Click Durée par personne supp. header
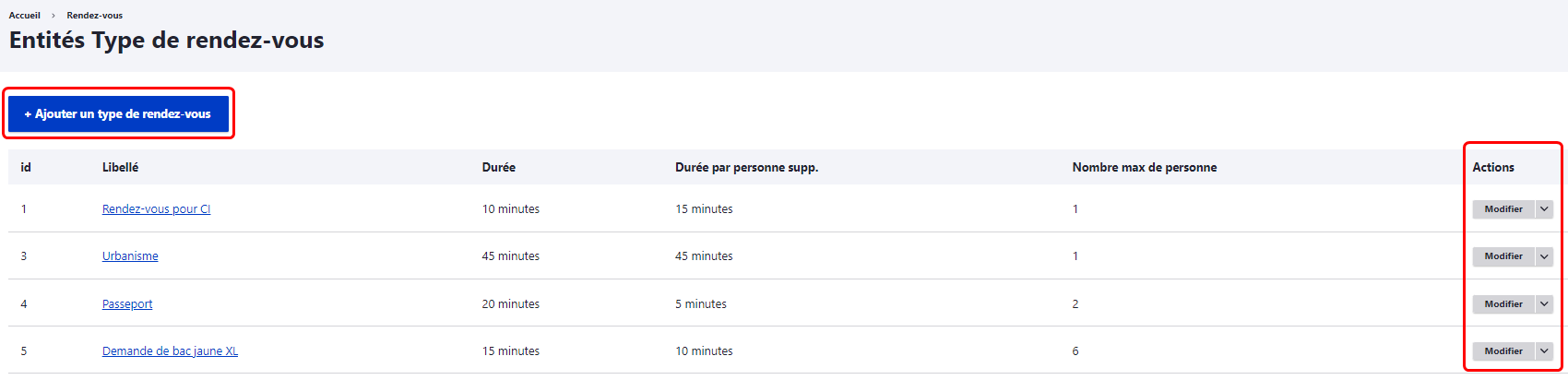Image resolution: width=1568 pixels, height=380 pixels. [x=746, y=168]
